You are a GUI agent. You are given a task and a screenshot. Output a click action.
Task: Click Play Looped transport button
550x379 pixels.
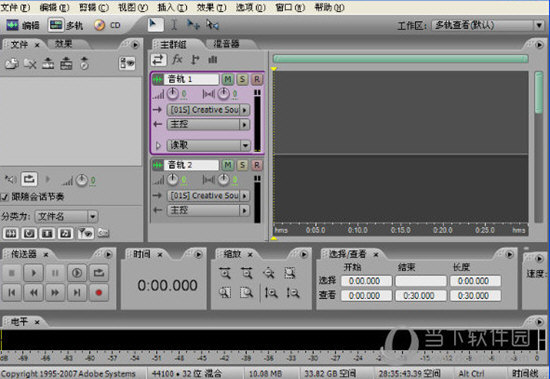77,273
